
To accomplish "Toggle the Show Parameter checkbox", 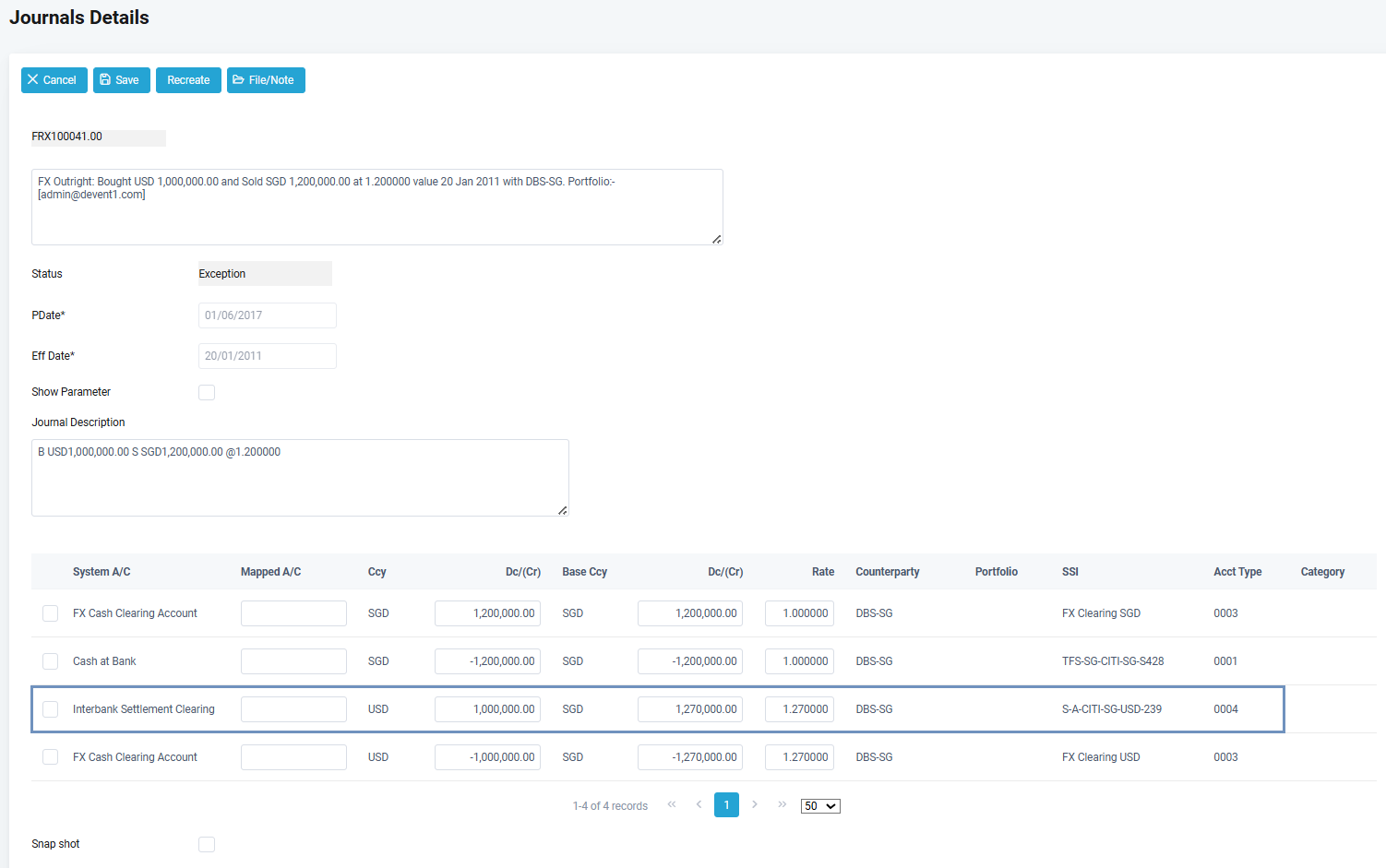I will 207,392.
